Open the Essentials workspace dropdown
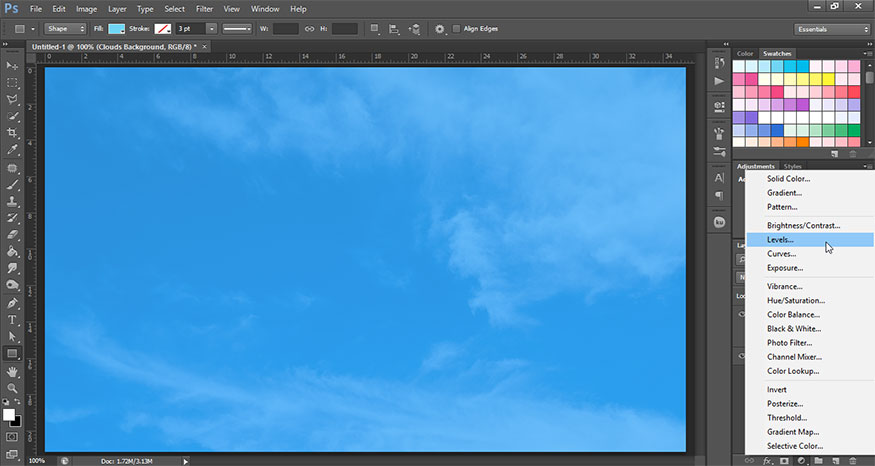 [832, 29]
